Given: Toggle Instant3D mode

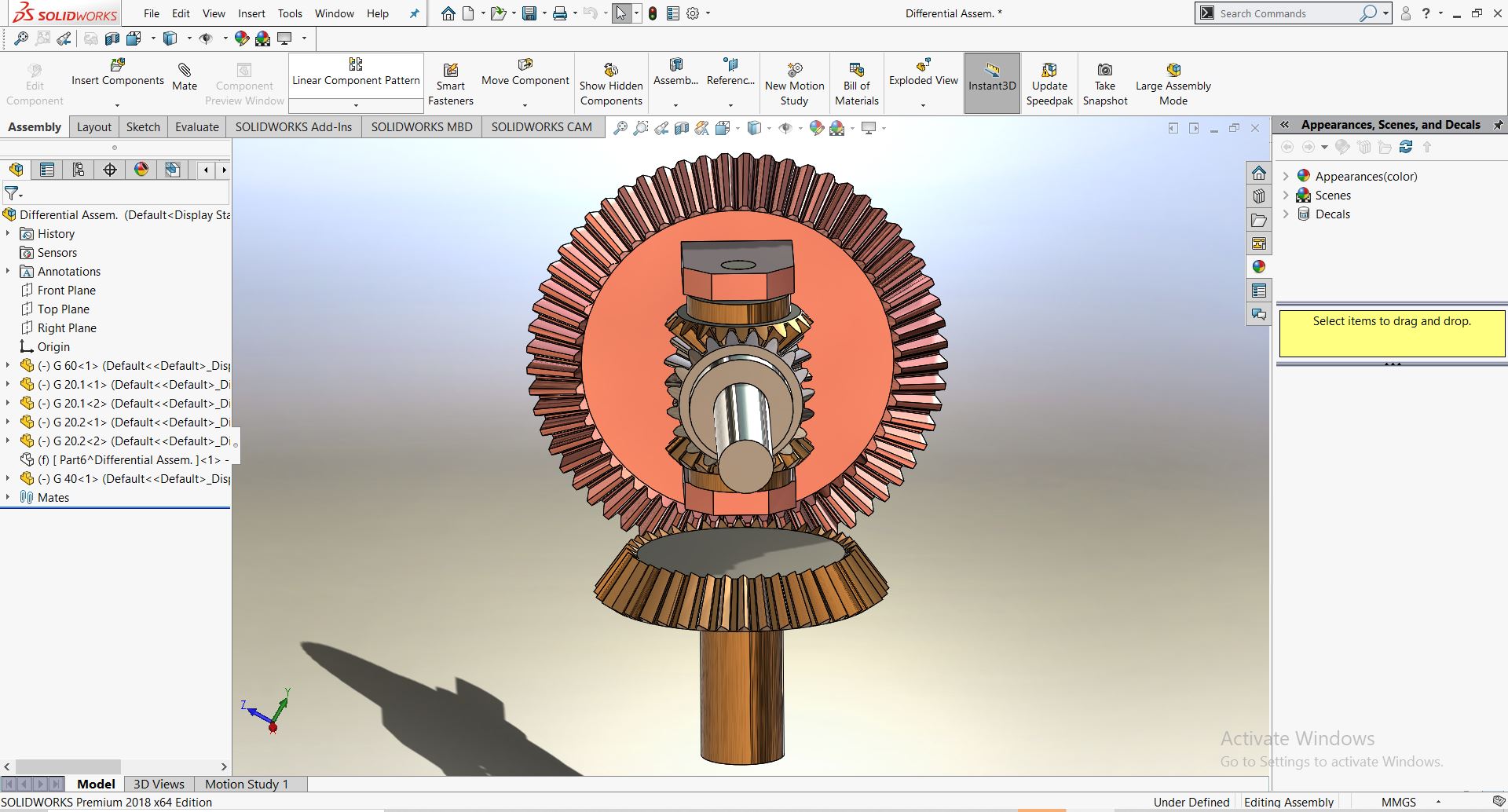Looking at the screenshot, I should click(992, 83).
